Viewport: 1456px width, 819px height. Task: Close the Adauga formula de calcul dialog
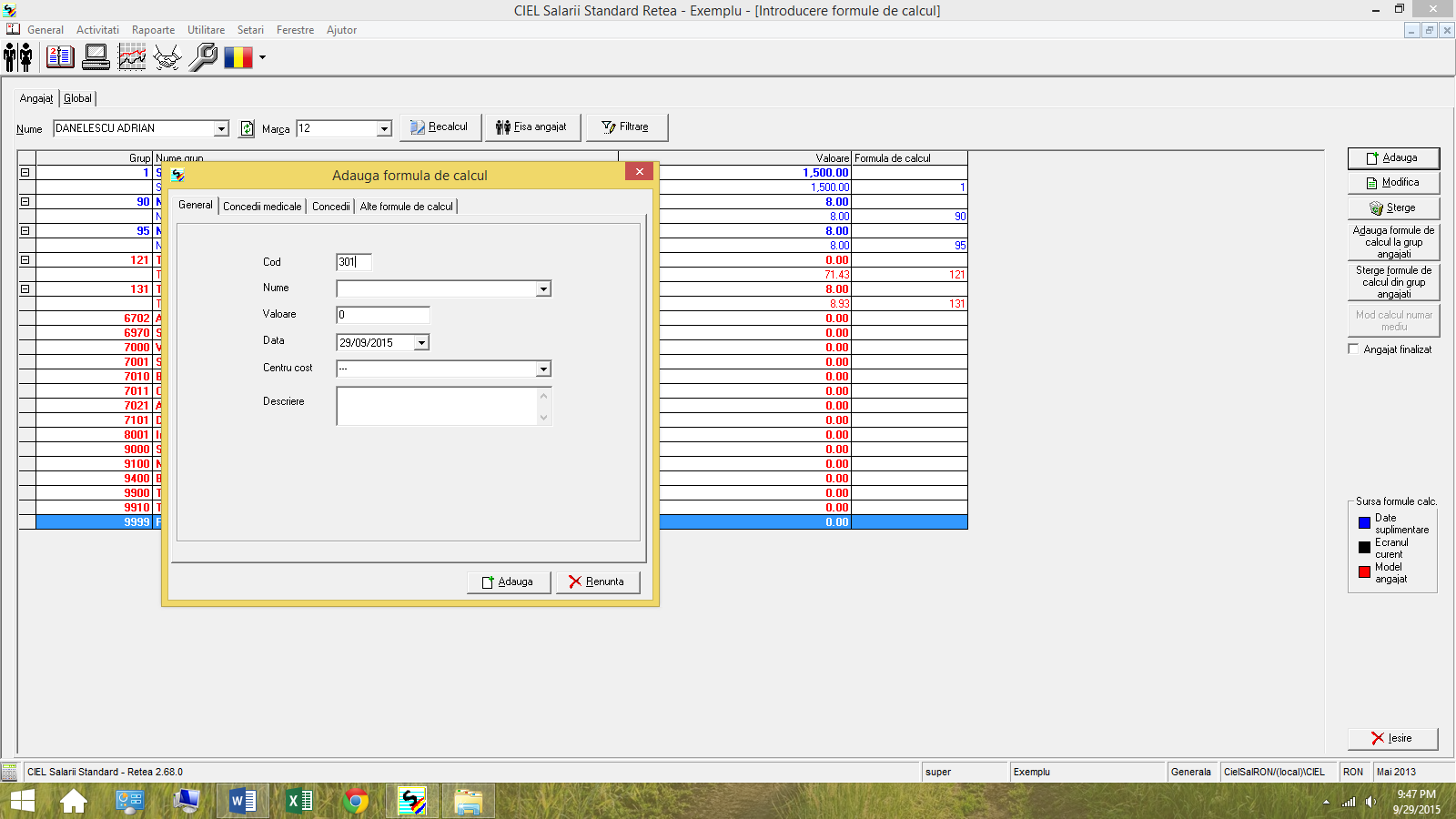tap(640, 171)
